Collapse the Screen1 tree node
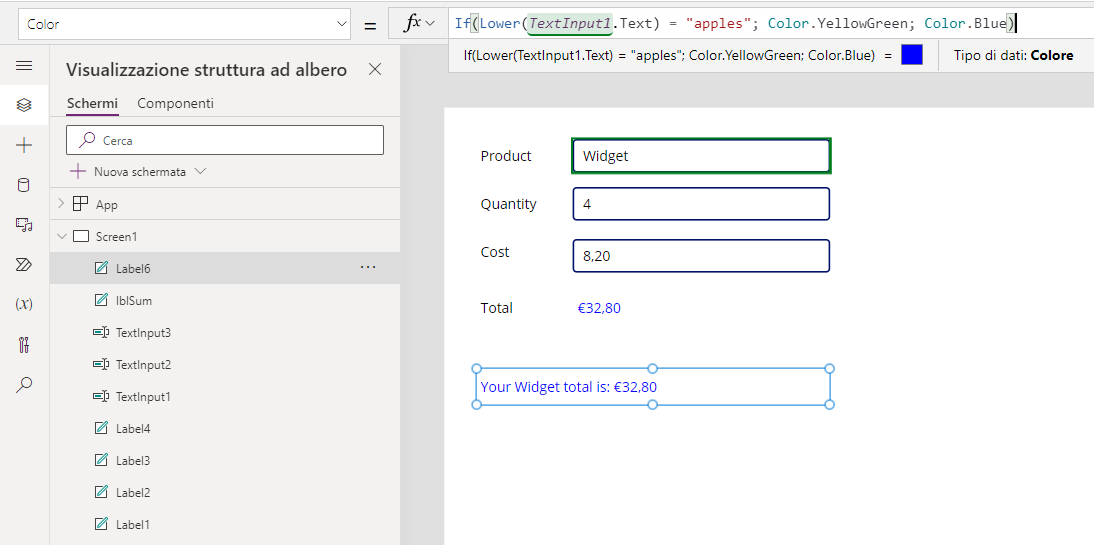 tap(61, 237)
